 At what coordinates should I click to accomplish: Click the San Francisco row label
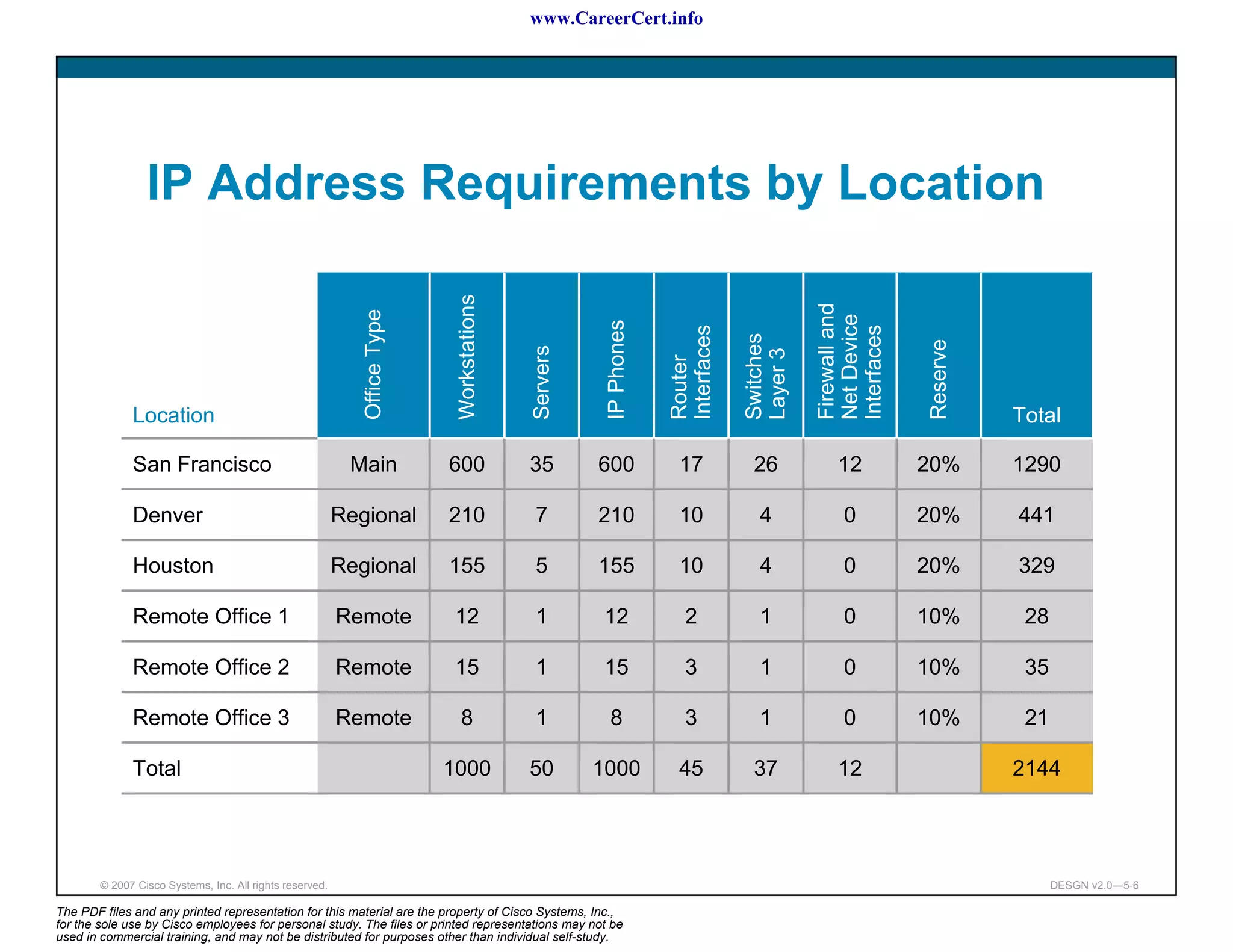202,465
